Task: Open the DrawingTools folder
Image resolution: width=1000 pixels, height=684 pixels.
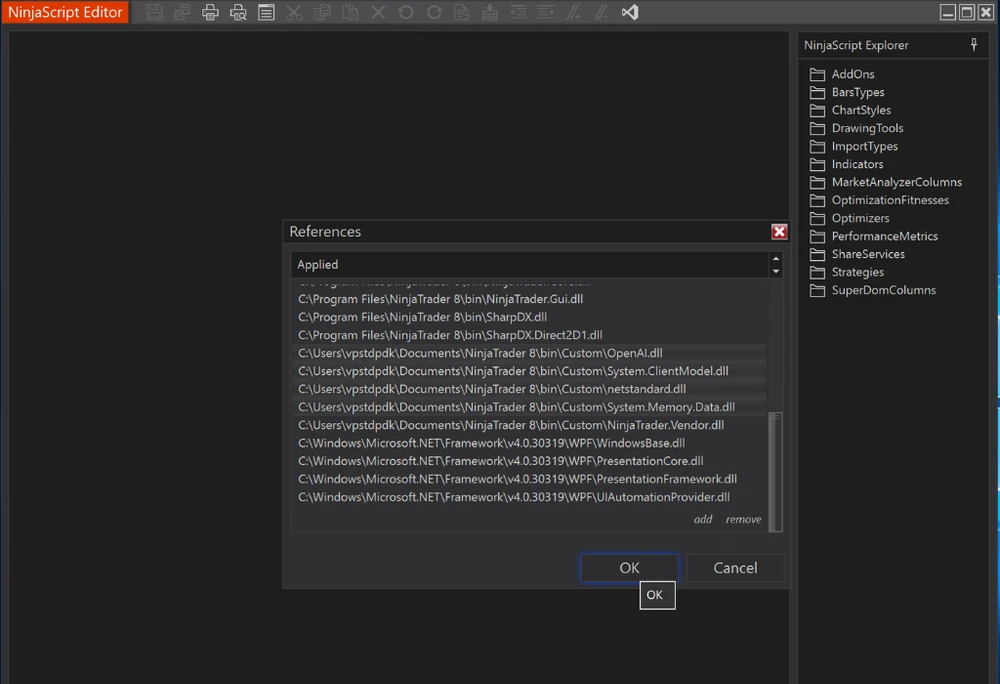Action: (x=857, y=128)
